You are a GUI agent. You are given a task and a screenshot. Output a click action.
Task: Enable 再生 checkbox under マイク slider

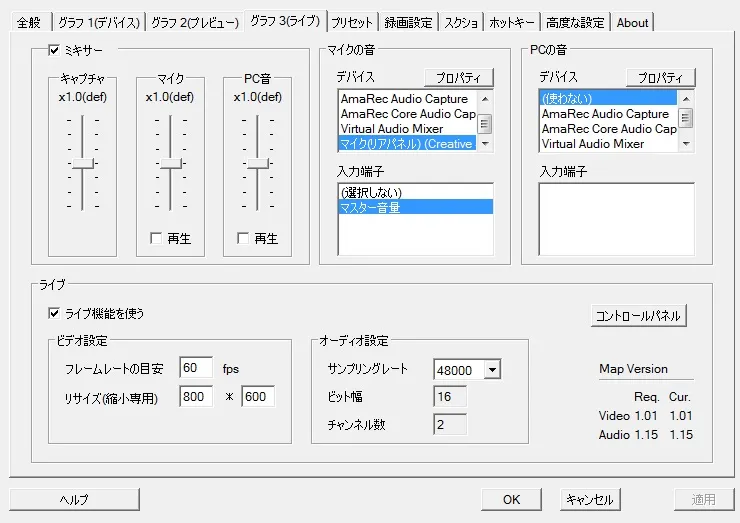155,239
